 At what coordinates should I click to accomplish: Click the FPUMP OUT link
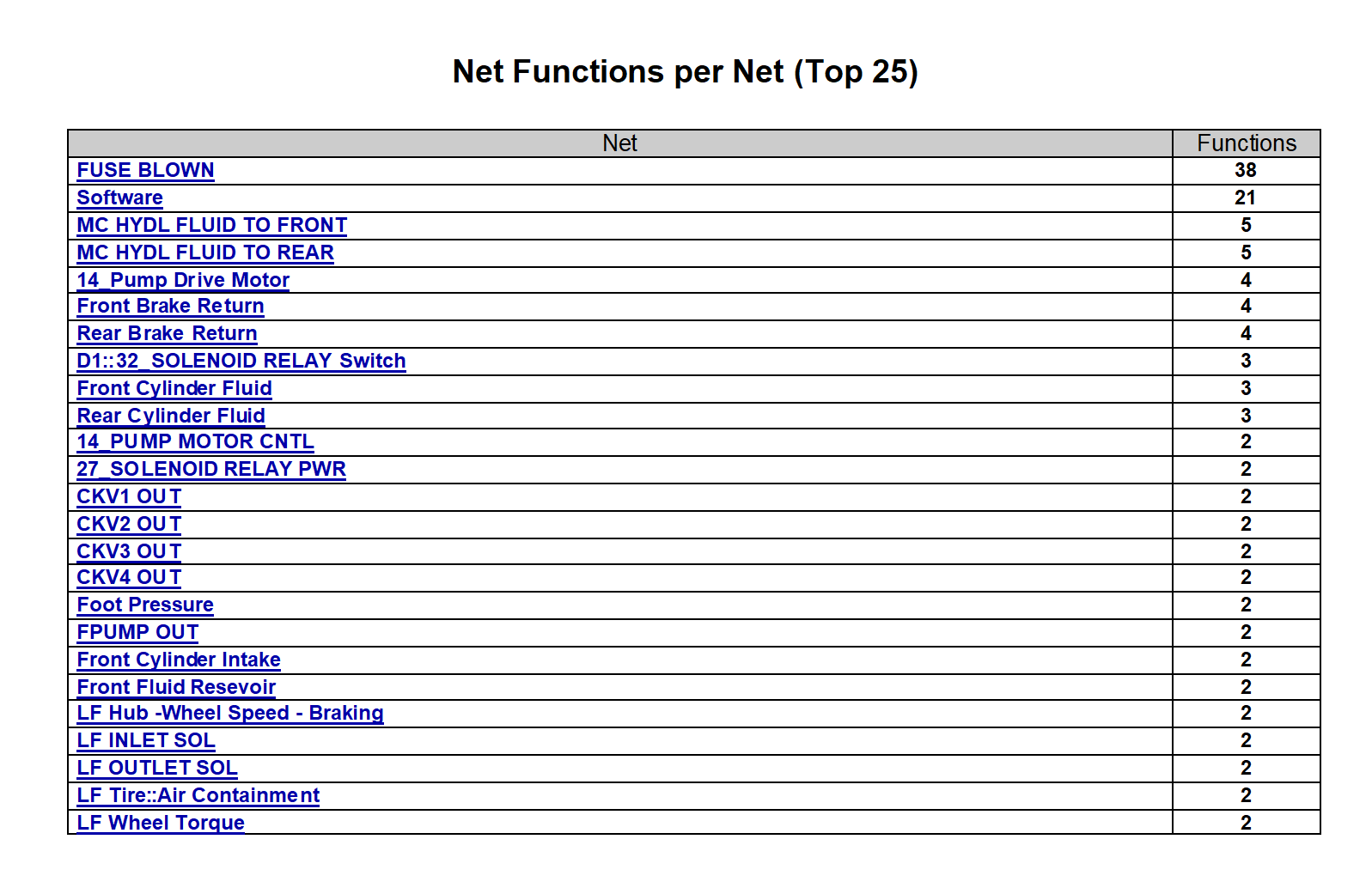coord(137,632)
